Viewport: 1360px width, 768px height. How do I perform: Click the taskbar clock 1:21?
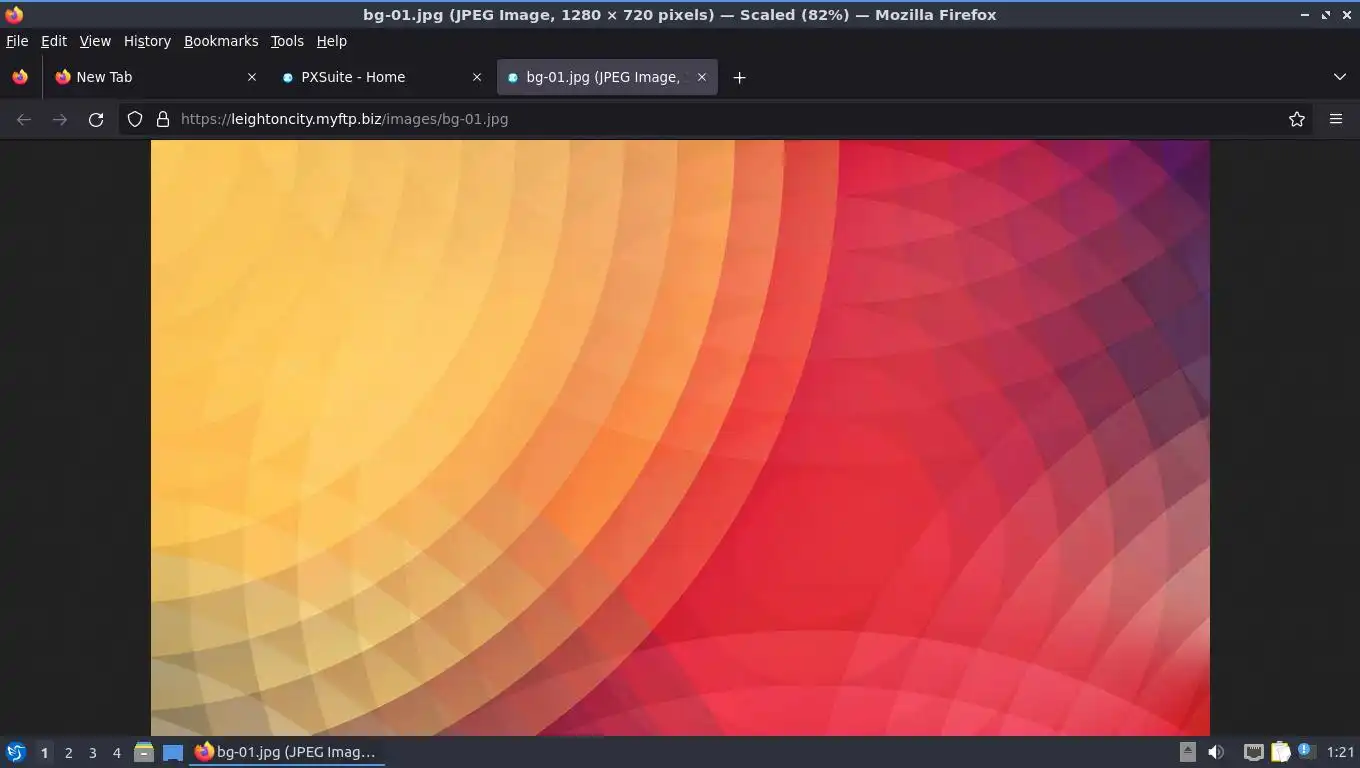1340,752
